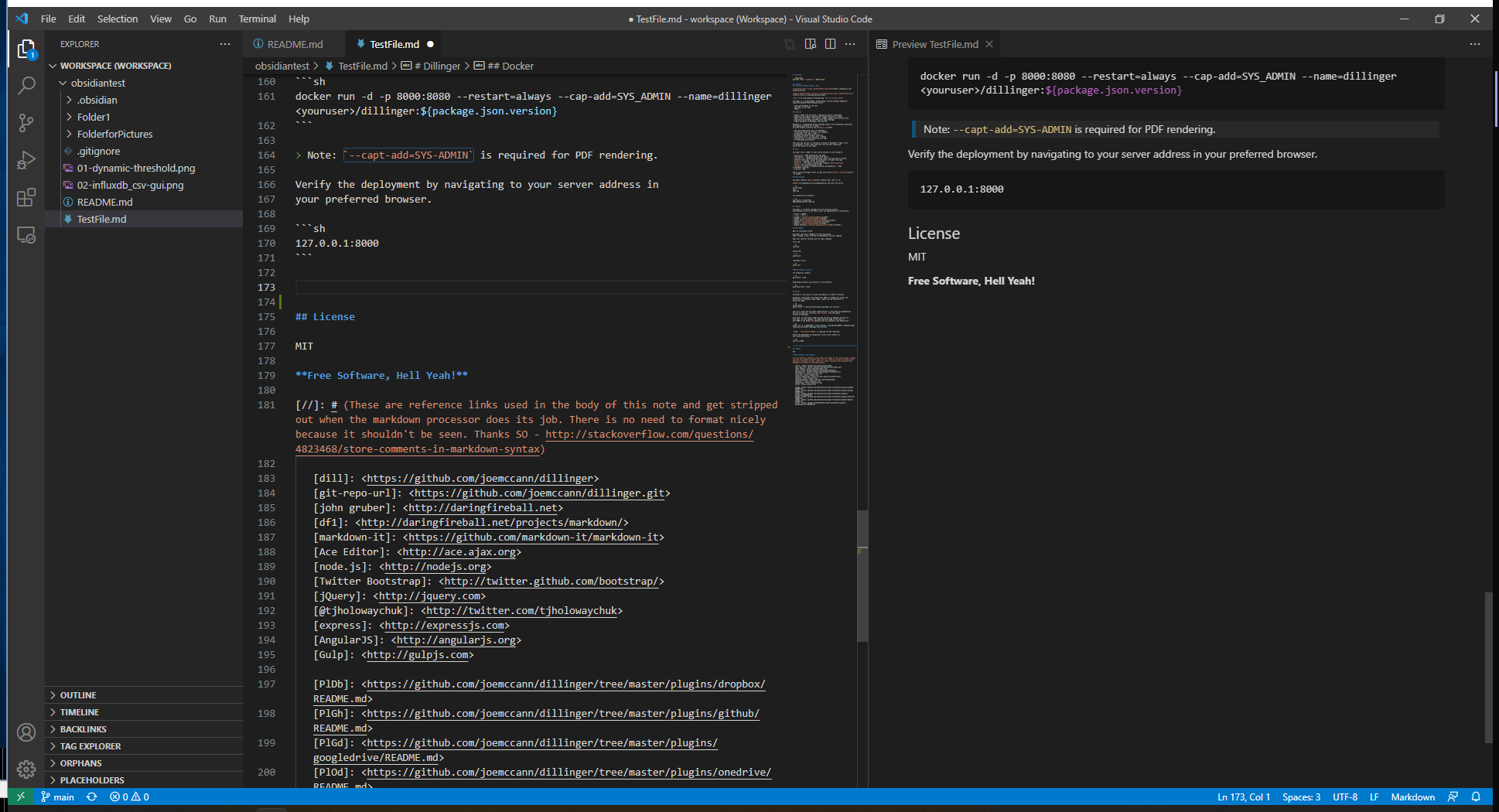Expand the PLACEHOLDERS panel
The image size is (1499, 812).
pos(144,780)
